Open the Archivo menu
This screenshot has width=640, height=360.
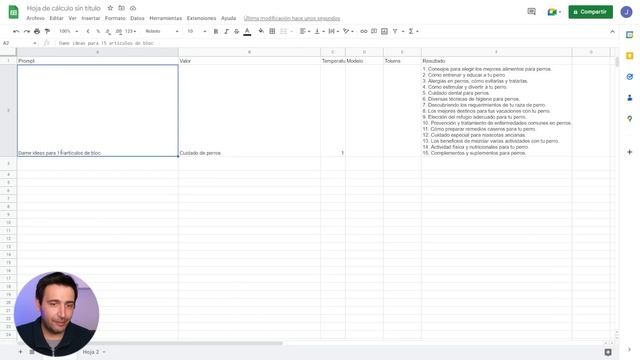[36, 18]
